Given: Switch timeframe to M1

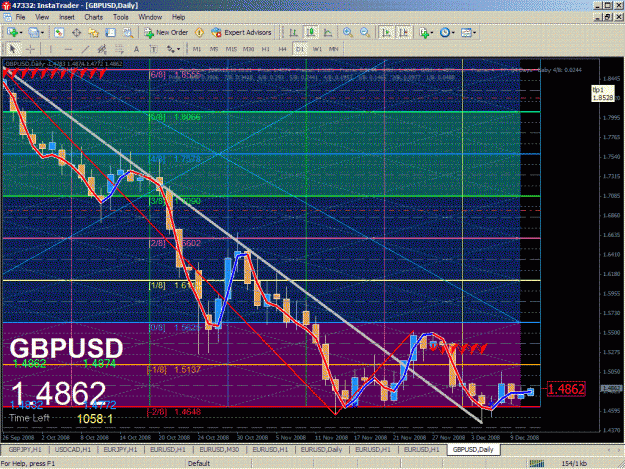Looking at the screenshot, I should (x=197, y=49).
